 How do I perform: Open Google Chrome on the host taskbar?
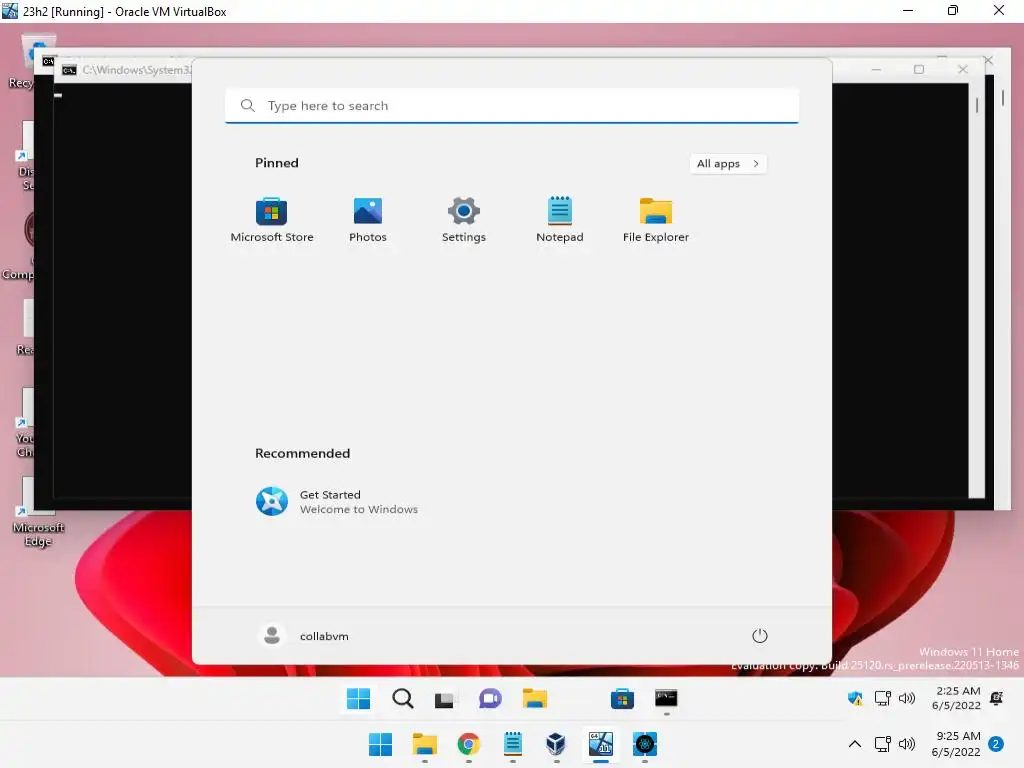pos(468,744)
